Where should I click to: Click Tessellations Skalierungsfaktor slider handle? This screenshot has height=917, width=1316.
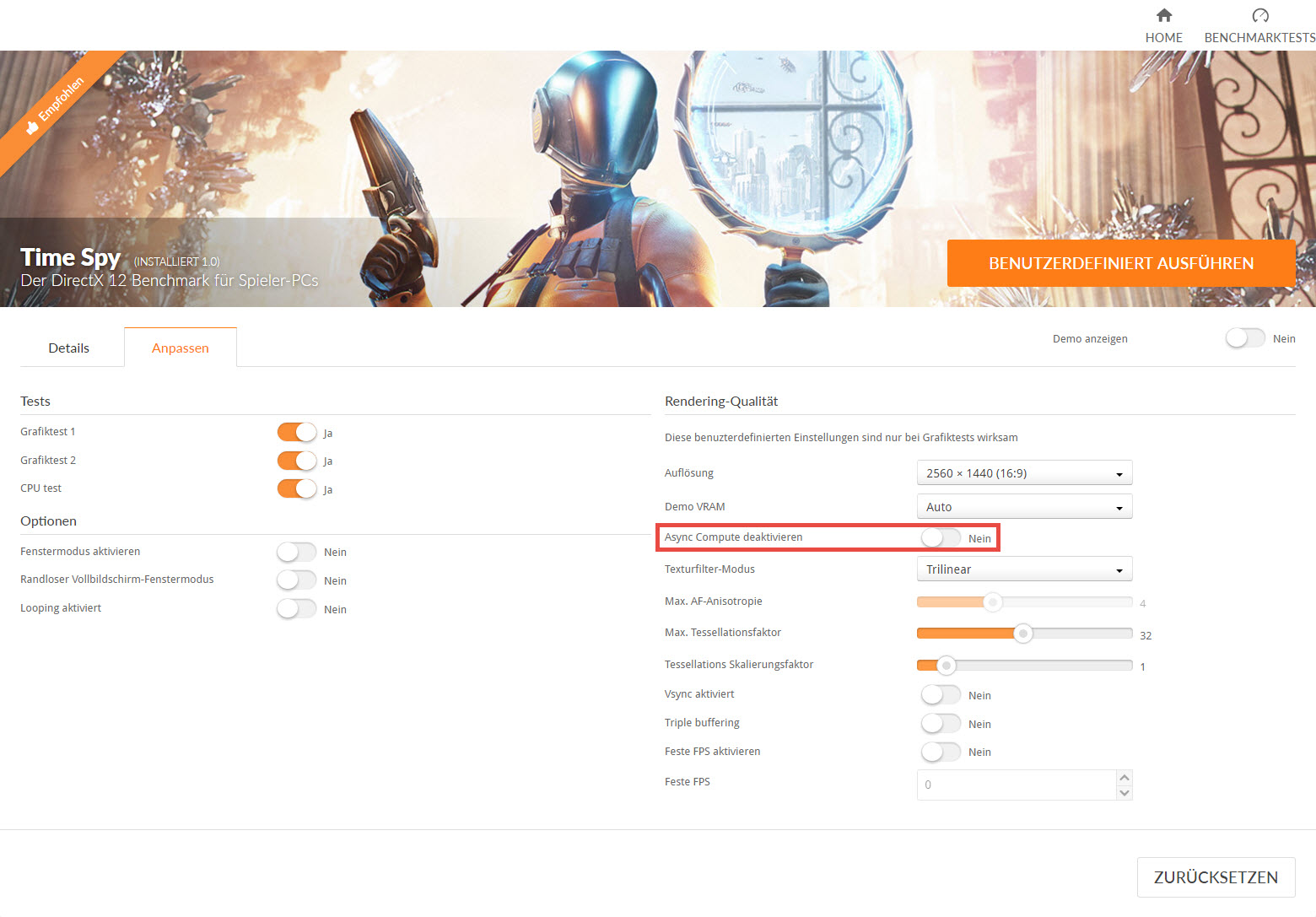(x=947, y=666)
